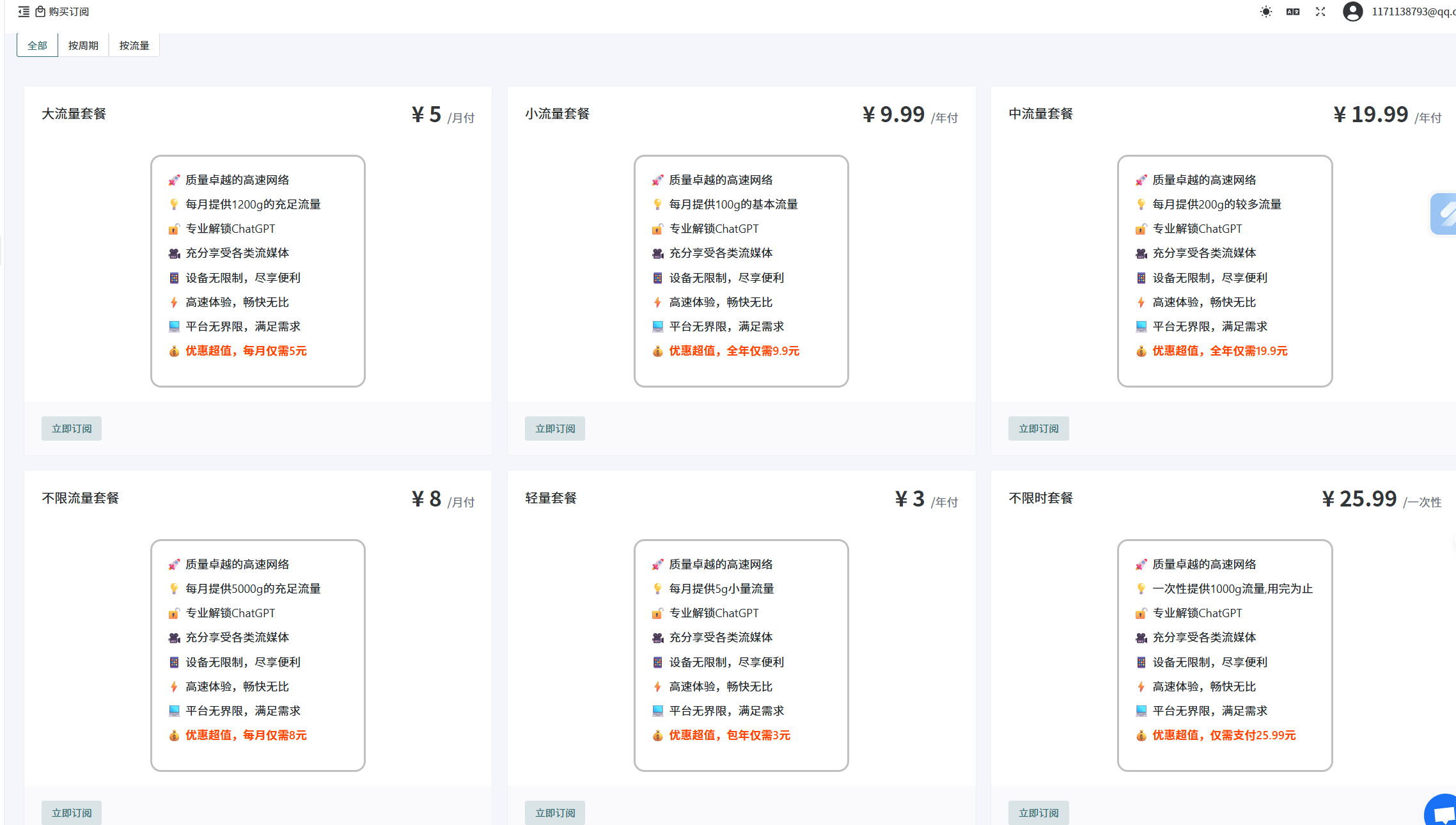Subscribe to 大流量套餐 with 立即订阅
This screenshot has height=825, width=1456.
(x=72, y=428)
